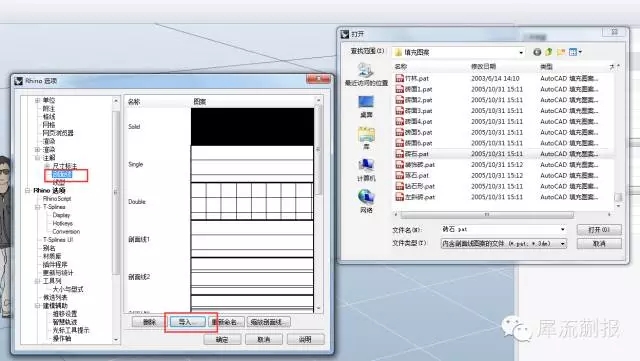Expand the T-Splines tree node

click(37, 207)
